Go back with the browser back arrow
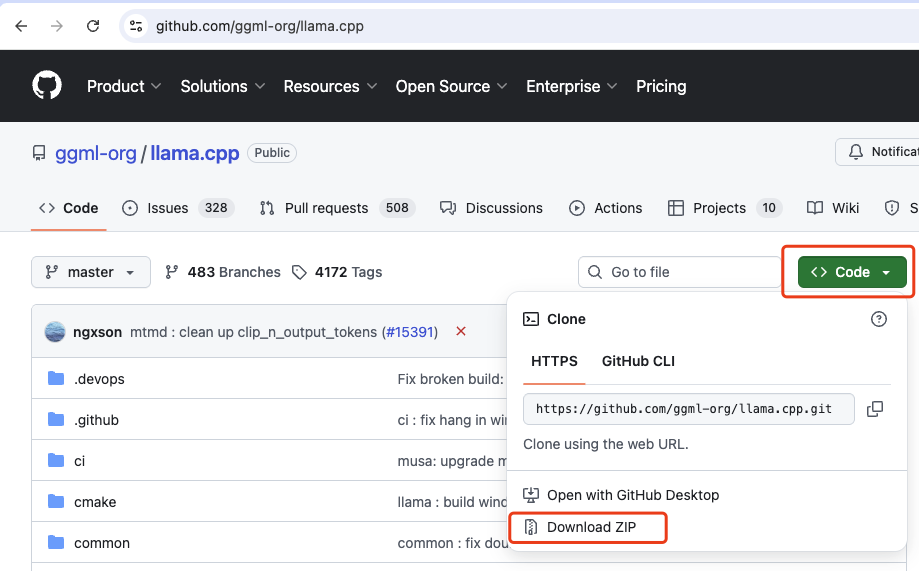 point(22,26)
